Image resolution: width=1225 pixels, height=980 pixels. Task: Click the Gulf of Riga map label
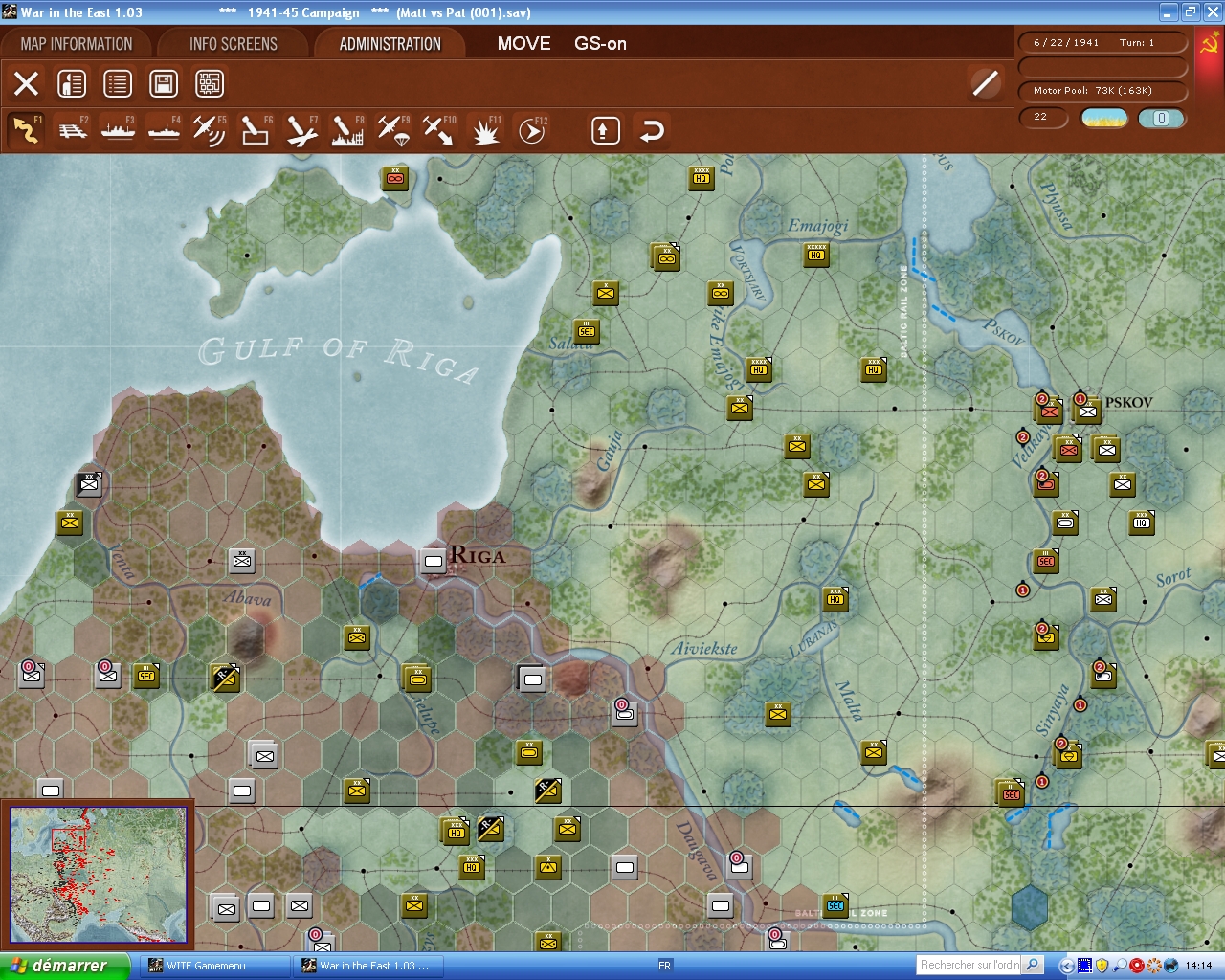pyautogui.click(x=337, y=358)
